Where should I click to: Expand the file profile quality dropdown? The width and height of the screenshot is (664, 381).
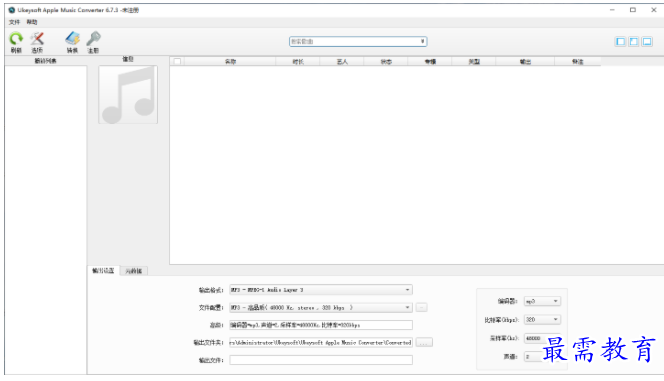point(321,307)
